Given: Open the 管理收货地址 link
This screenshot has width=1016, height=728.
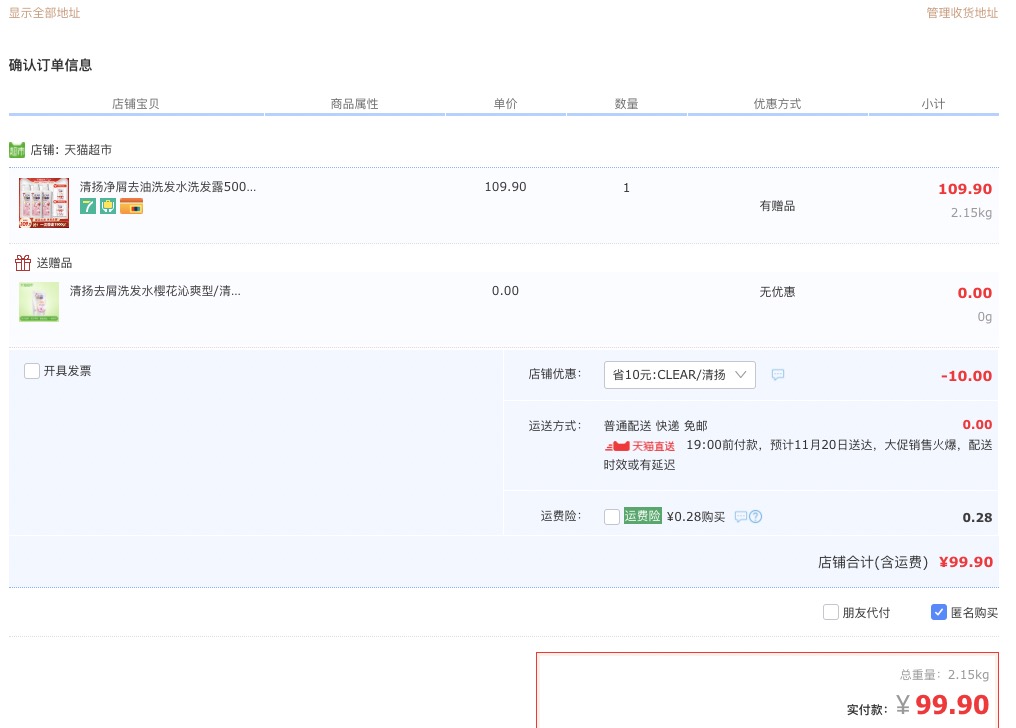Looking at the screenshot, I should click(962, 13).
